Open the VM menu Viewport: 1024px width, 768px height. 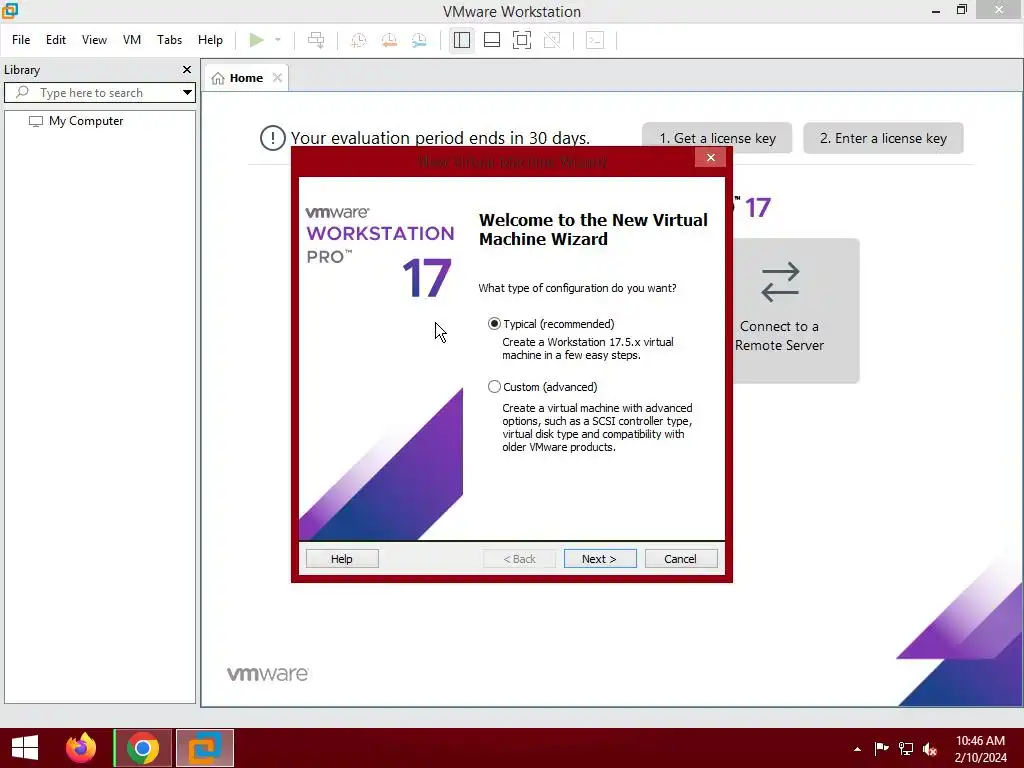pos(132,40)
